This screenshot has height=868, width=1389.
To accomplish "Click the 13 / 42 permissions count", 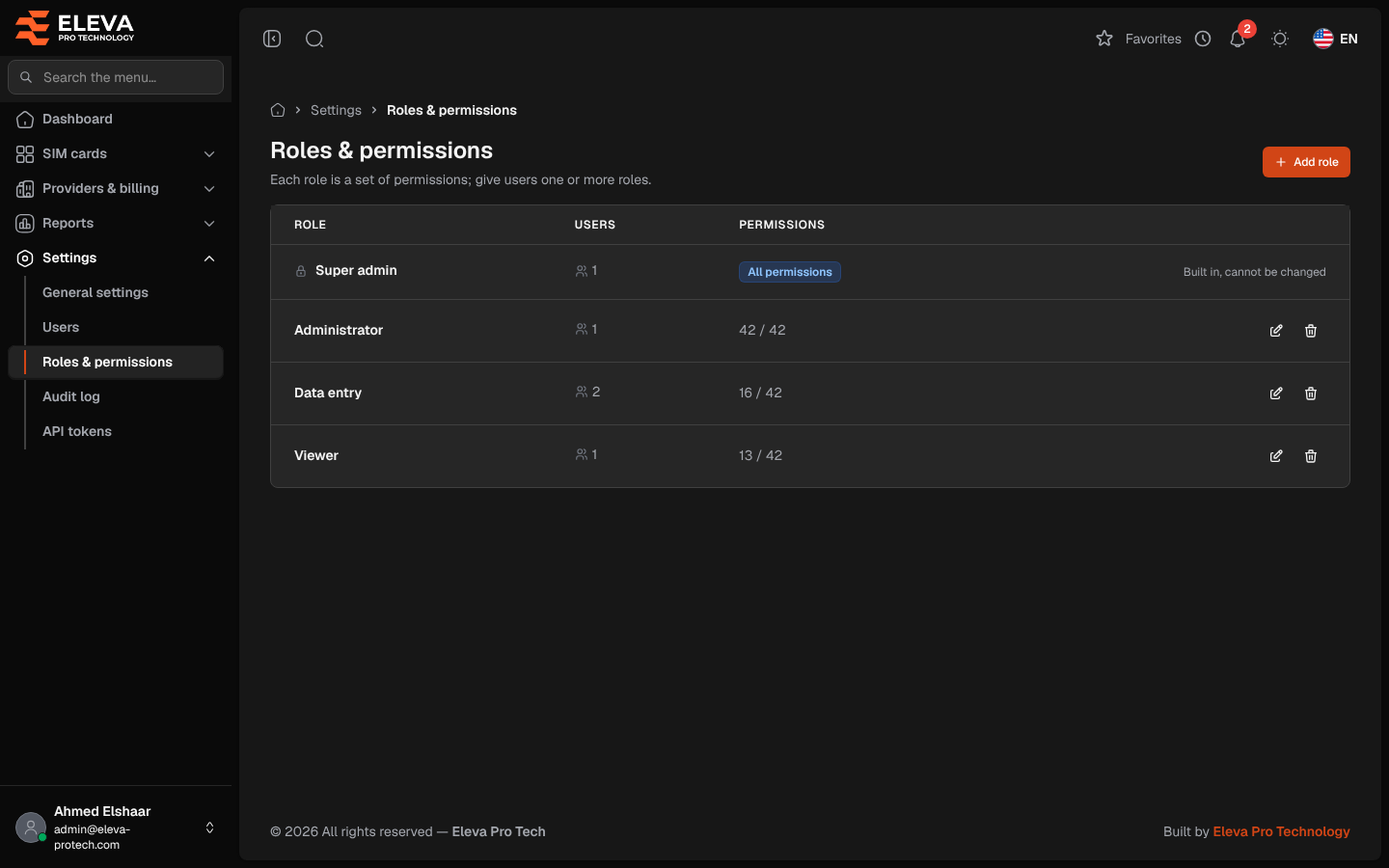I will (760, 455).
